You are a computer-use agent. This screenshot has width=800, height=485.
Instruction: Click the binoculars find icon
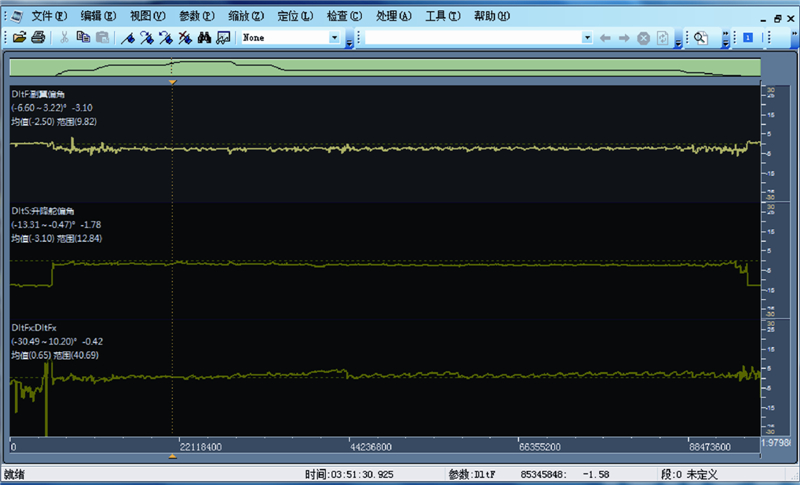tap(202, 37)
